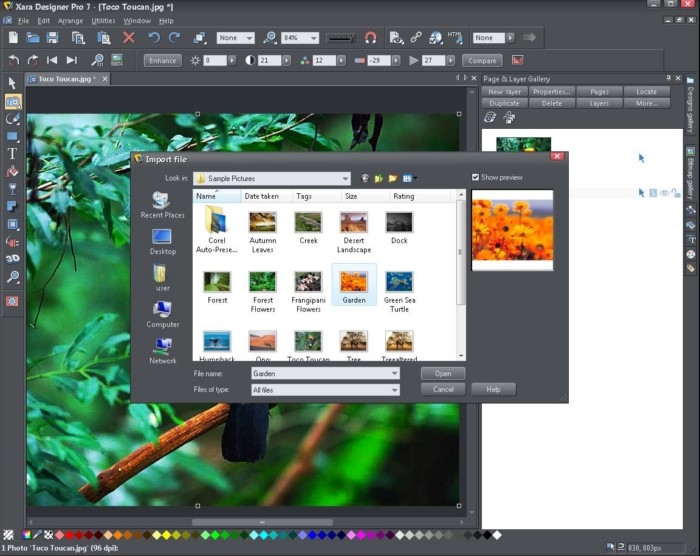Expand brightness value arrow
This screenshot has width=700, height=556.
[232, 60]
